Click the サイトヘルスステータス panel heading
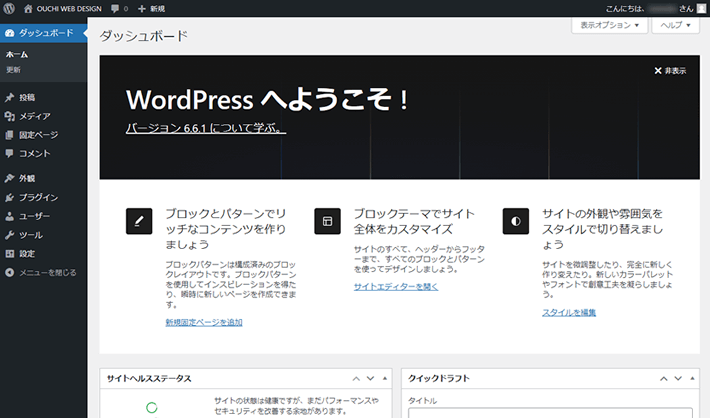The height and width of the screenshot is (418, 710). (149, 379)
